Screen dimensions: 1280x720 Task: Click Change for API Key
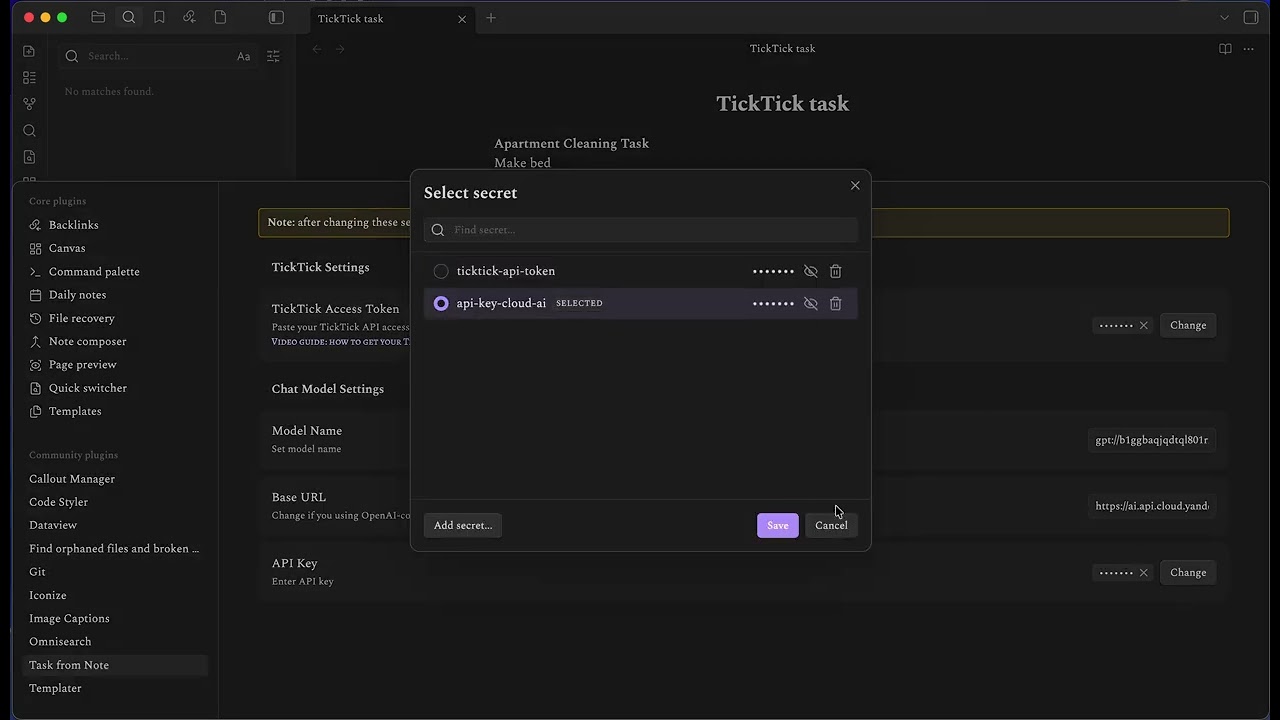point(1188,572)
